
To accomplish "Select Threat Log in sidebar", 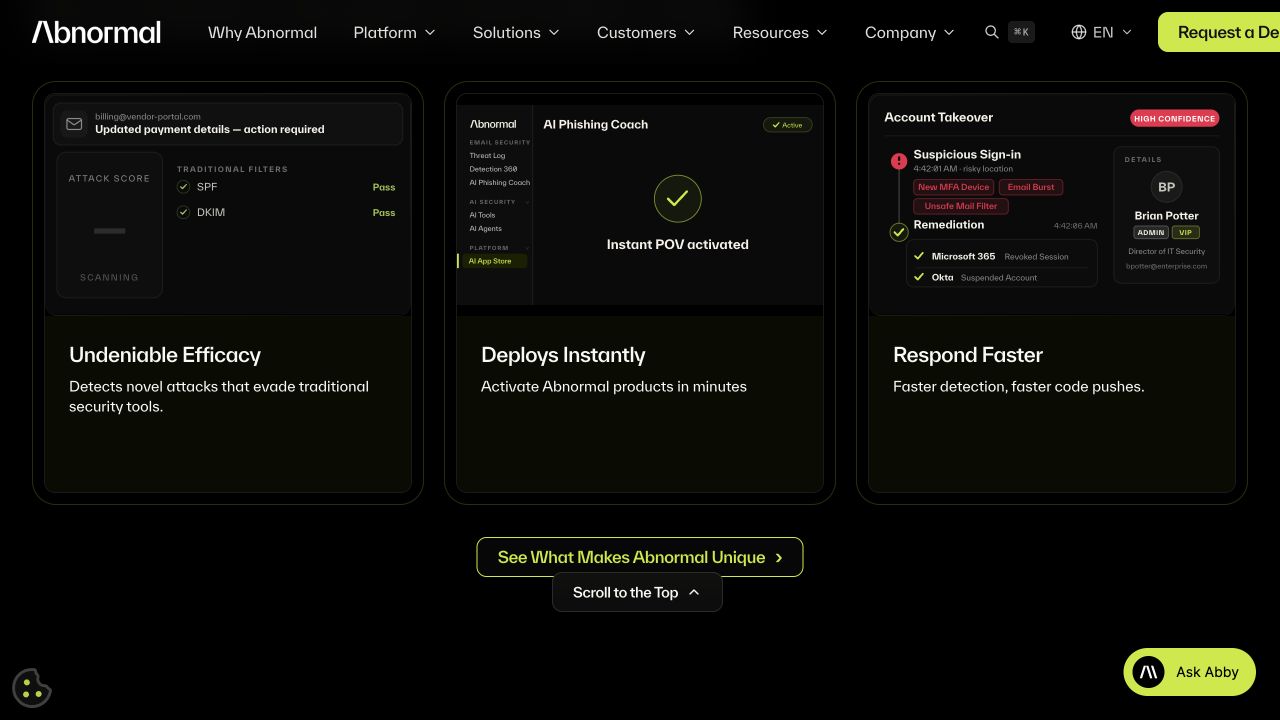I will coord(487,156).
